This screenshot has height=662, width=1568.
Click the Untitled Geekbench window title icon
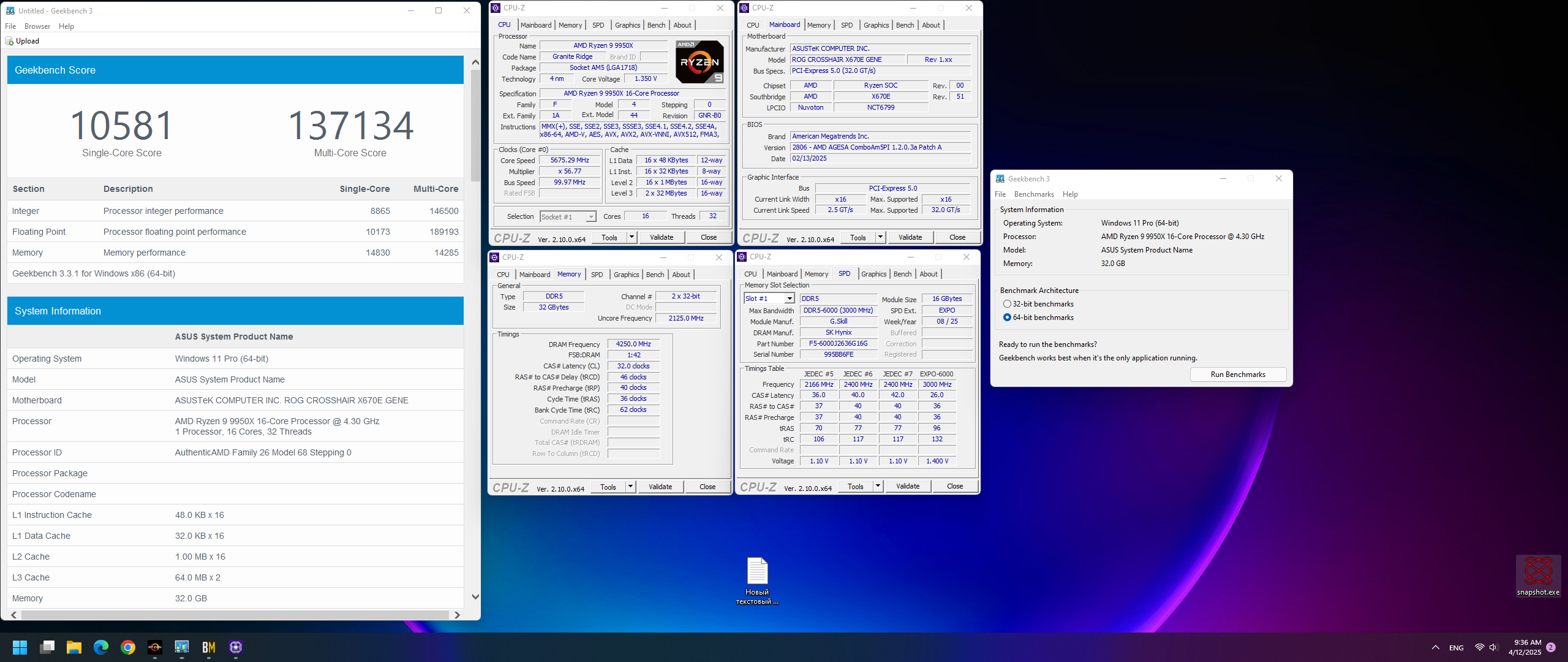pyautogui.click(x=10, y=10)
